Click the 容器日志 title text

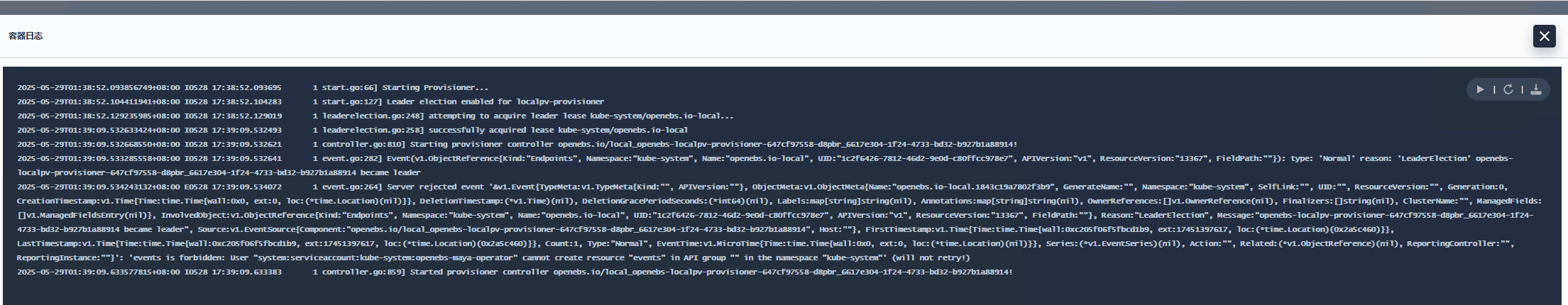click(x=26, y=35)
